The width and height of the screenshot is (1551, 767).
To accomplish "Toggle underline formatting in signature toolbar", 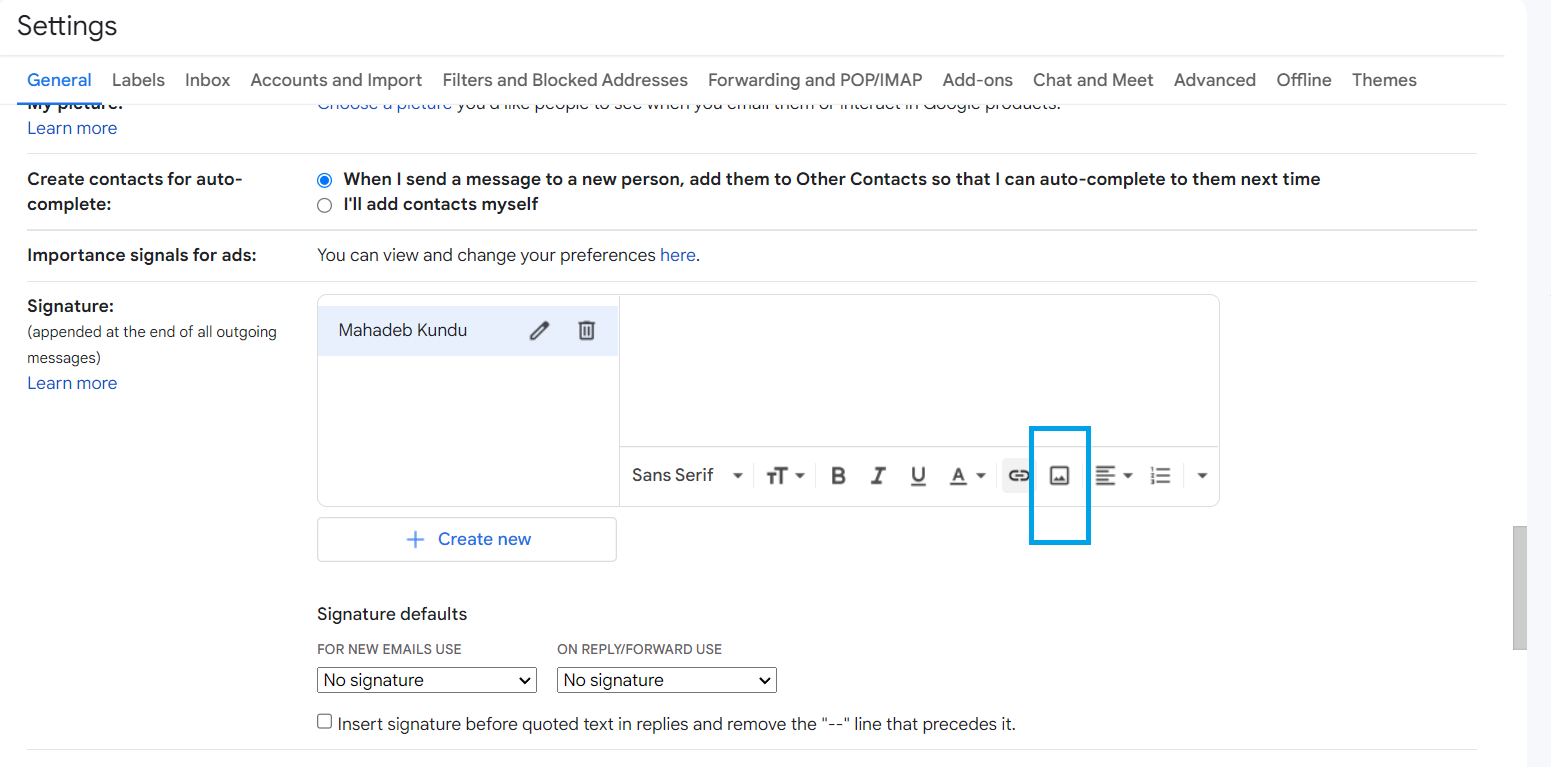I will (918, 476).
